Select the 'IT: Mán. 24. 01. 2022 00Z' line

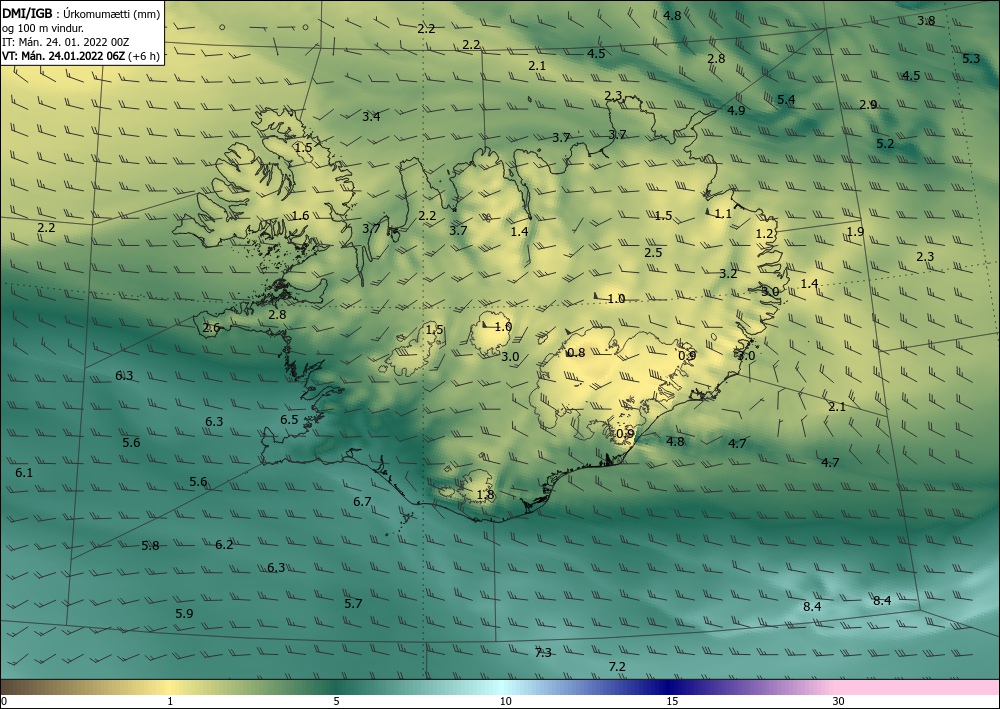[66, 42]
